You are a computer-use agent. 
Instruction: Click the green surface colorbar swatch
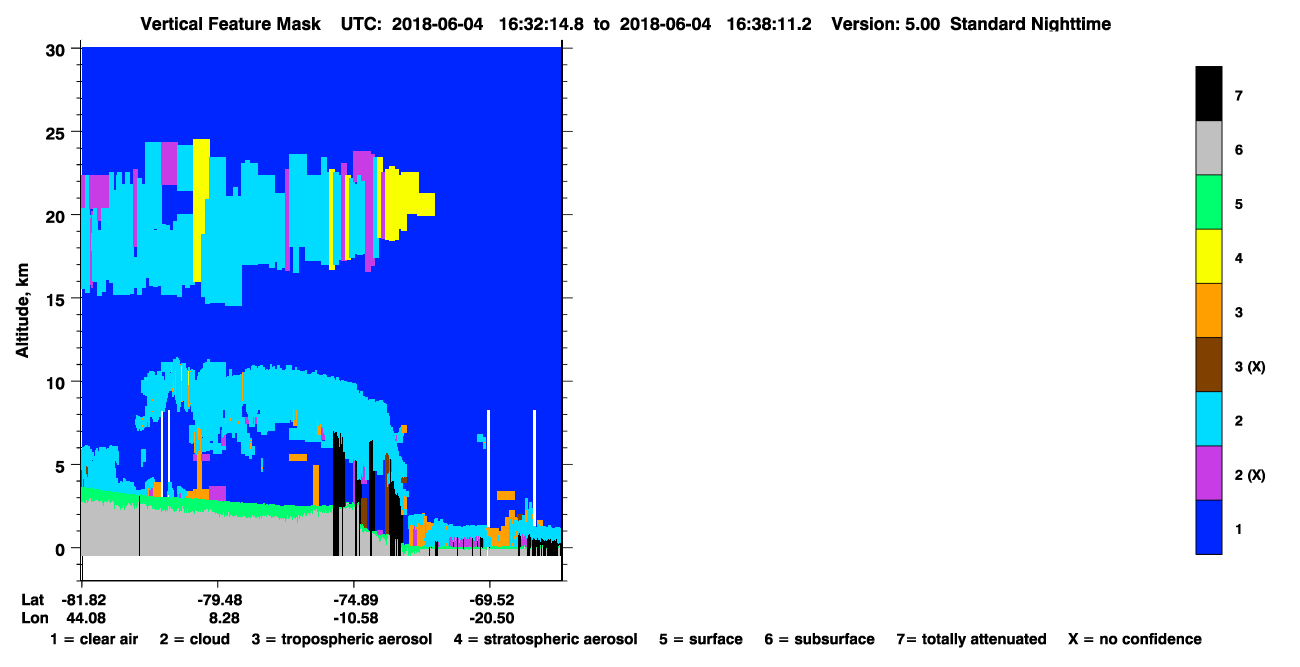[1209, 202]
